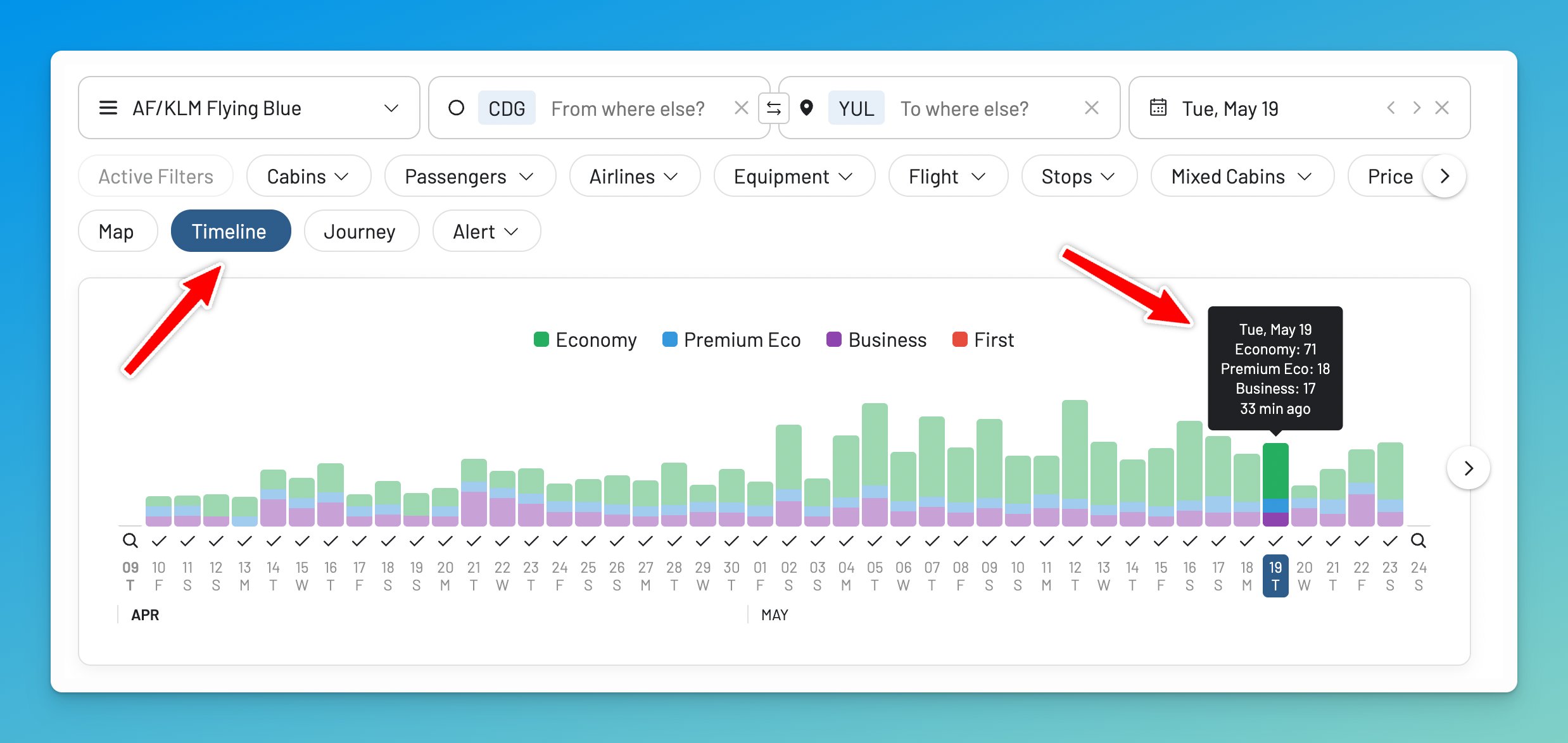Image resolution: width=1568 pixels, height=743 pixels.
Task: Toggle the checkmark under May 19
Action: [x=1275, y=541]
